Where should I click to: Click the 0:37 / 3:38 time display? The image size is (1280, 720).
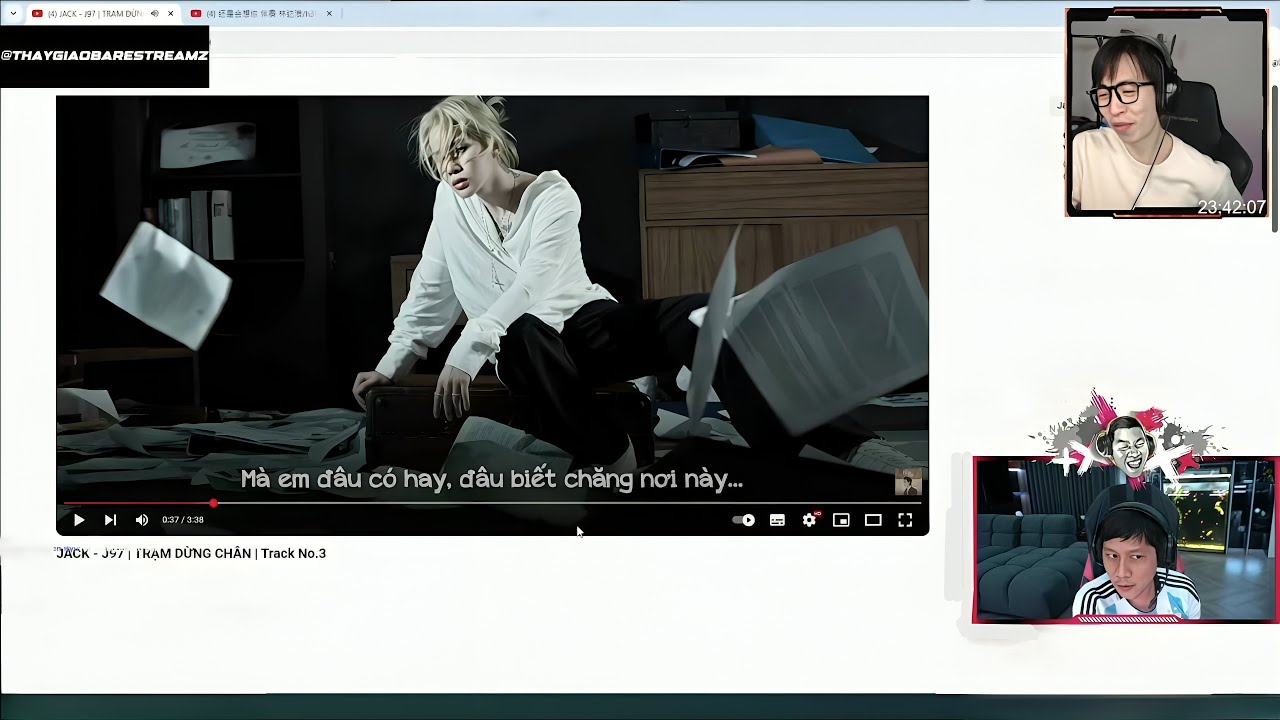(183, 520)
